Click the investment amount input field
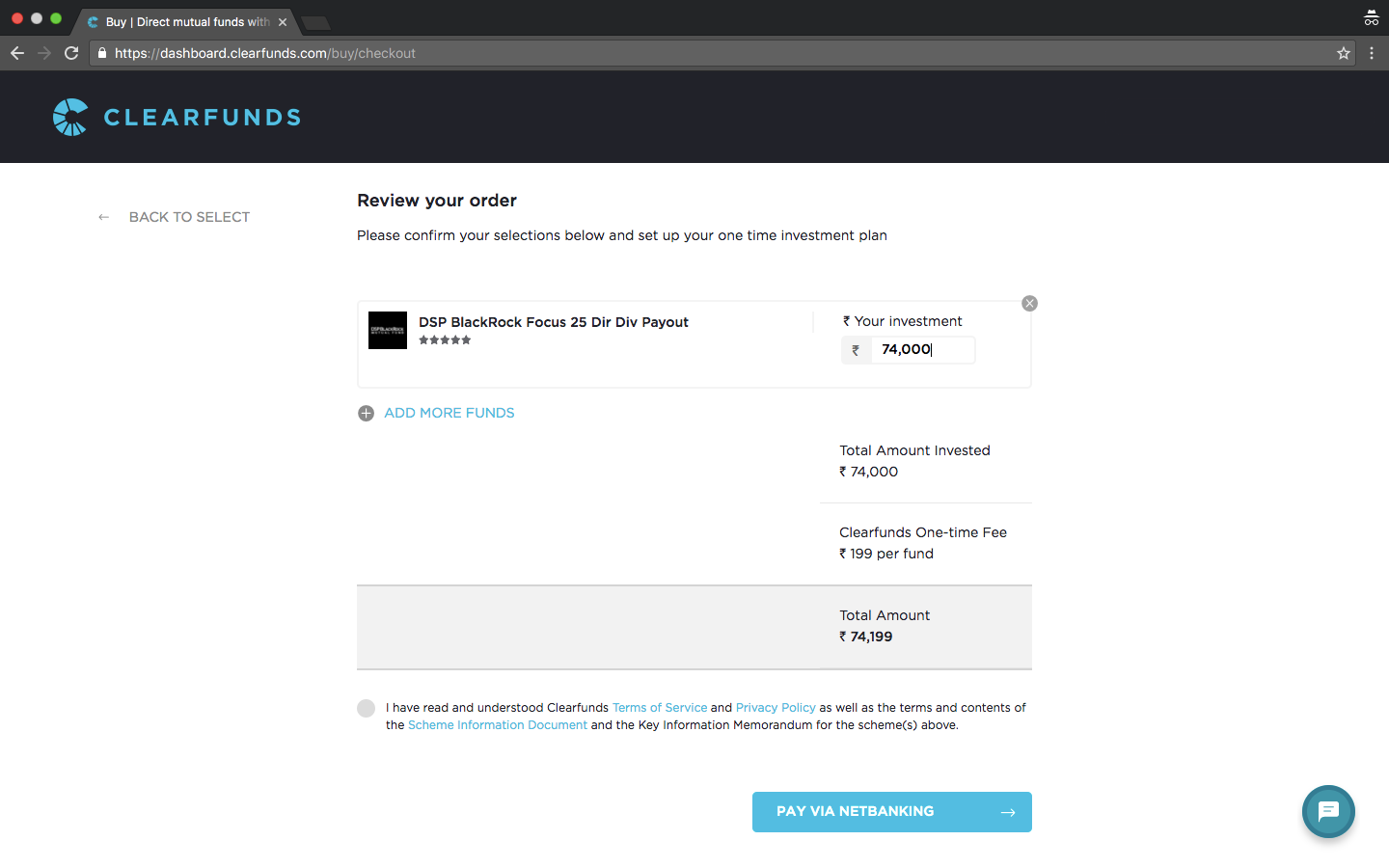The height and width of the screenshot is (868, 1389). point(923,350)
